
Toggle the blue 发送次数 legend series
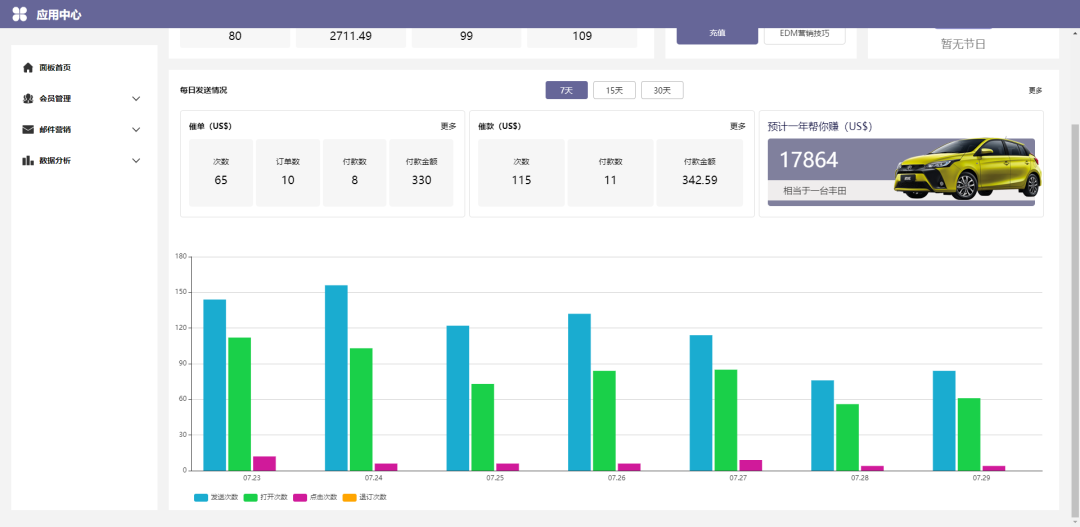click(x=201, y=497)
